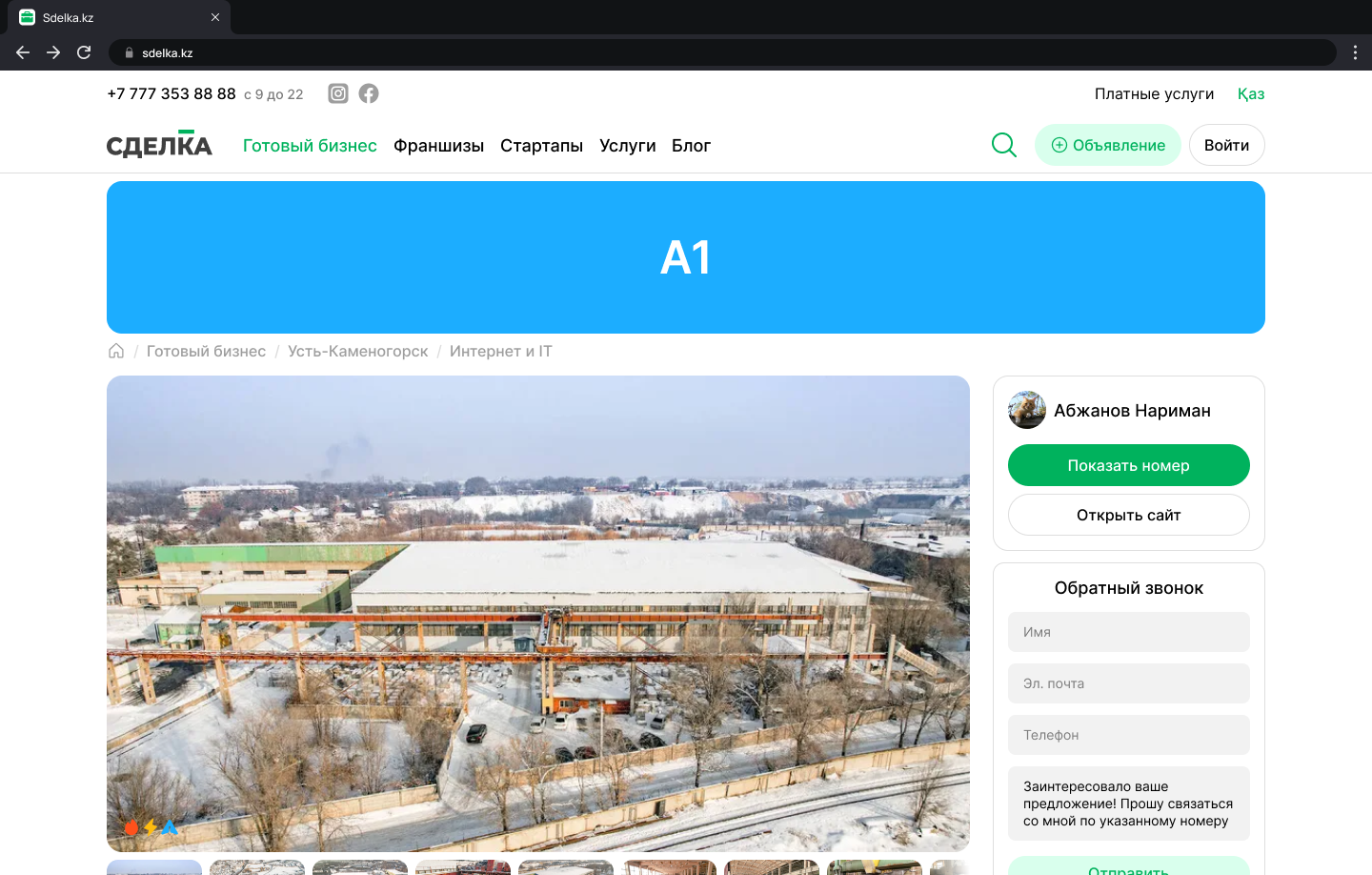This screenshot has width=1372, height=875.
Task: Focus the Имя input field
Action: tap(1128, 632)
